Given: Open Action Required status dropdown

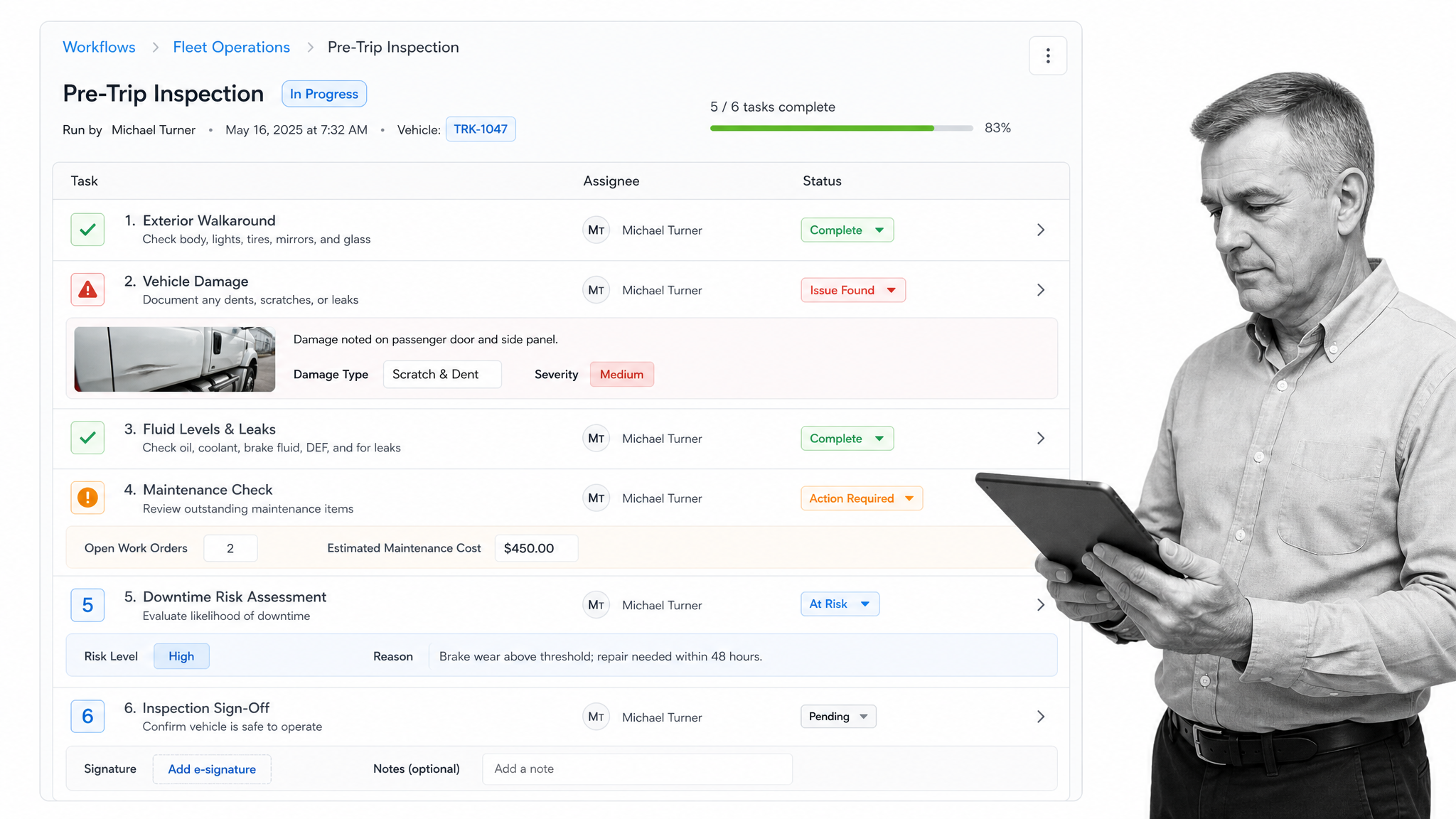Looking at the screenshot, I should point(862,498).
